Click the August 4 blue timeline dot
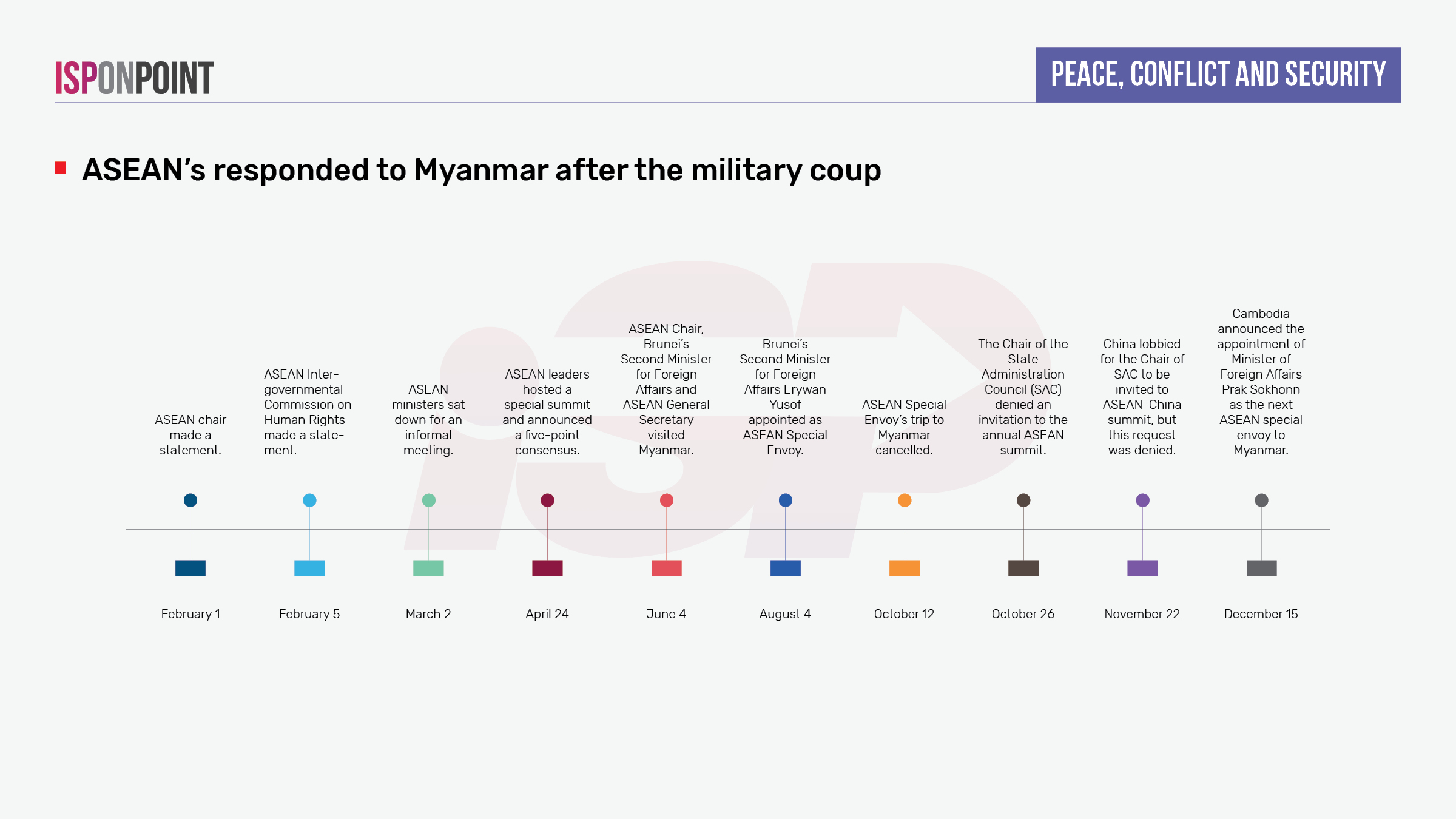 [x=785, y=500]
